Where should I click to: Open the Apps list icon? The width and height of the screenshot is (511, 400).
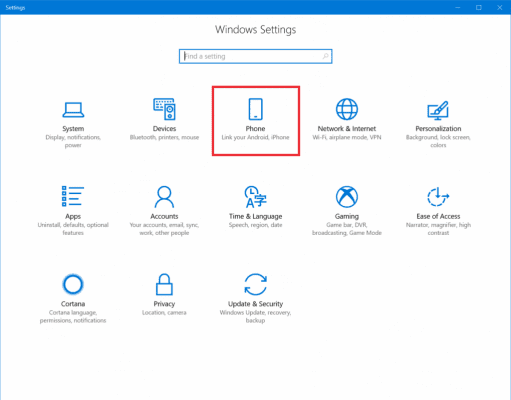[x=73, y=196]
